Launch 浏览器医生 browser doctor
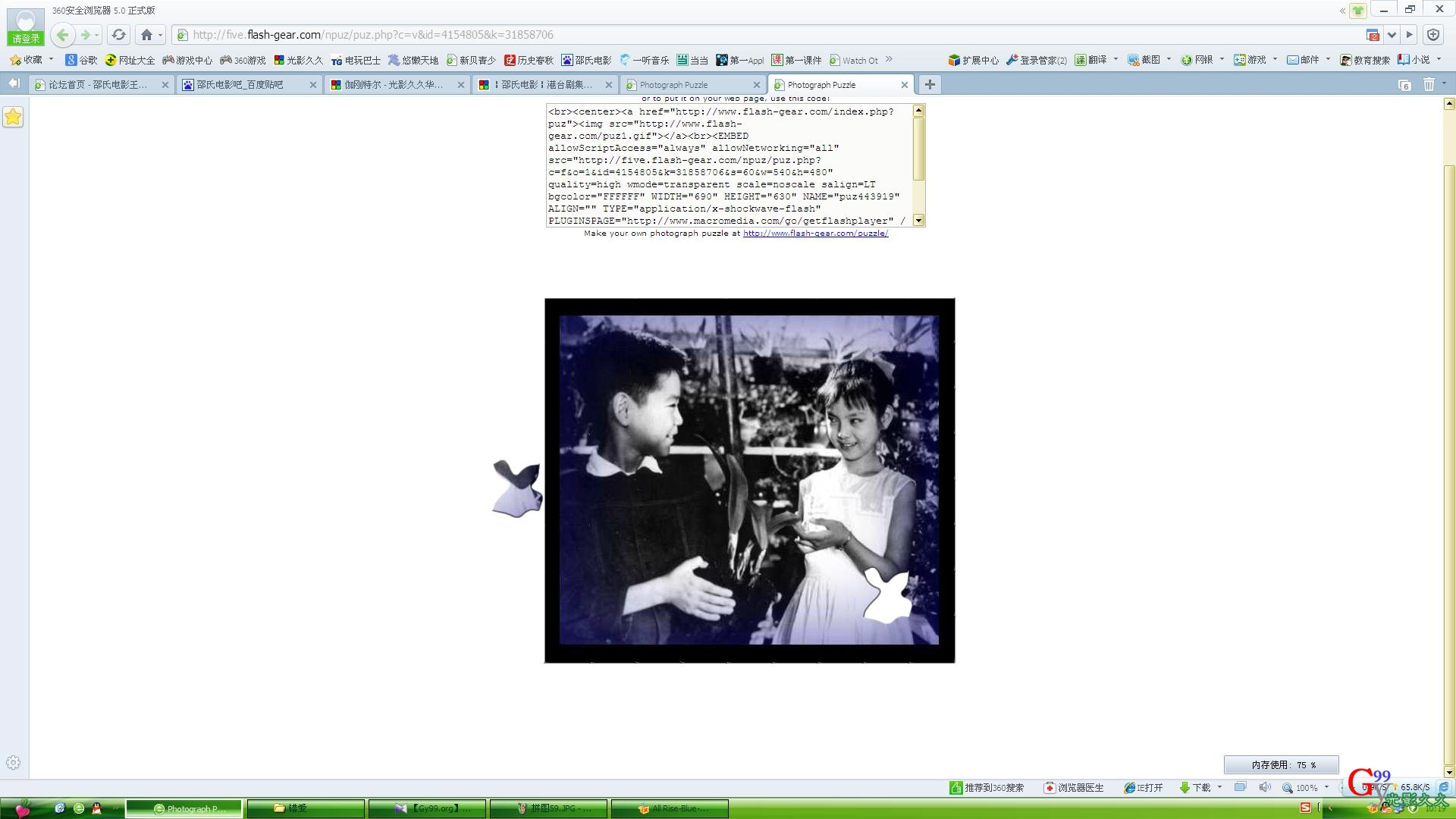Image resolution: width=1456 pixels, height=819 pixels. coord(1074,788)
